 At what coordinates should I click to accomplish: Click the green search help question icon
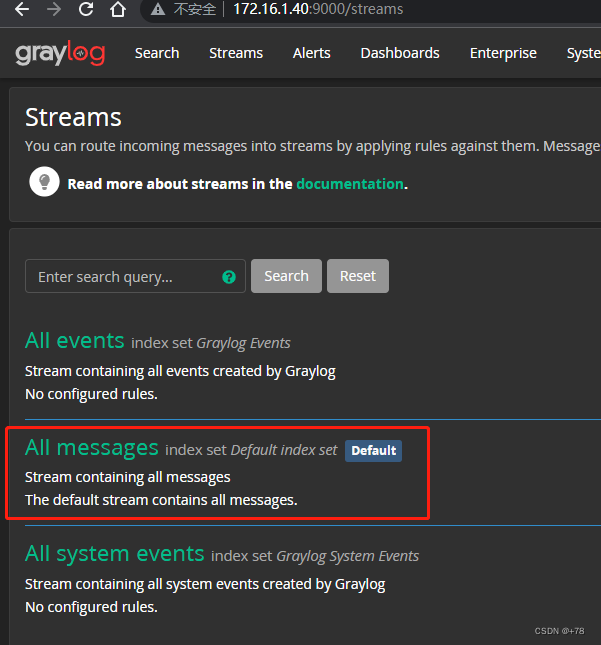pos(229,277)
